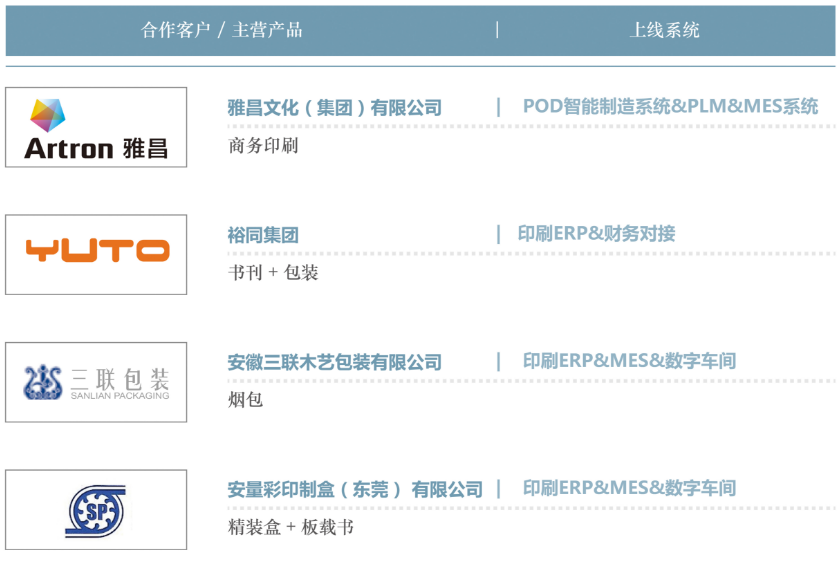Select the 印刷ERP&财务对接 system label
The image size is (838, 568).
(x=596, y=234)
